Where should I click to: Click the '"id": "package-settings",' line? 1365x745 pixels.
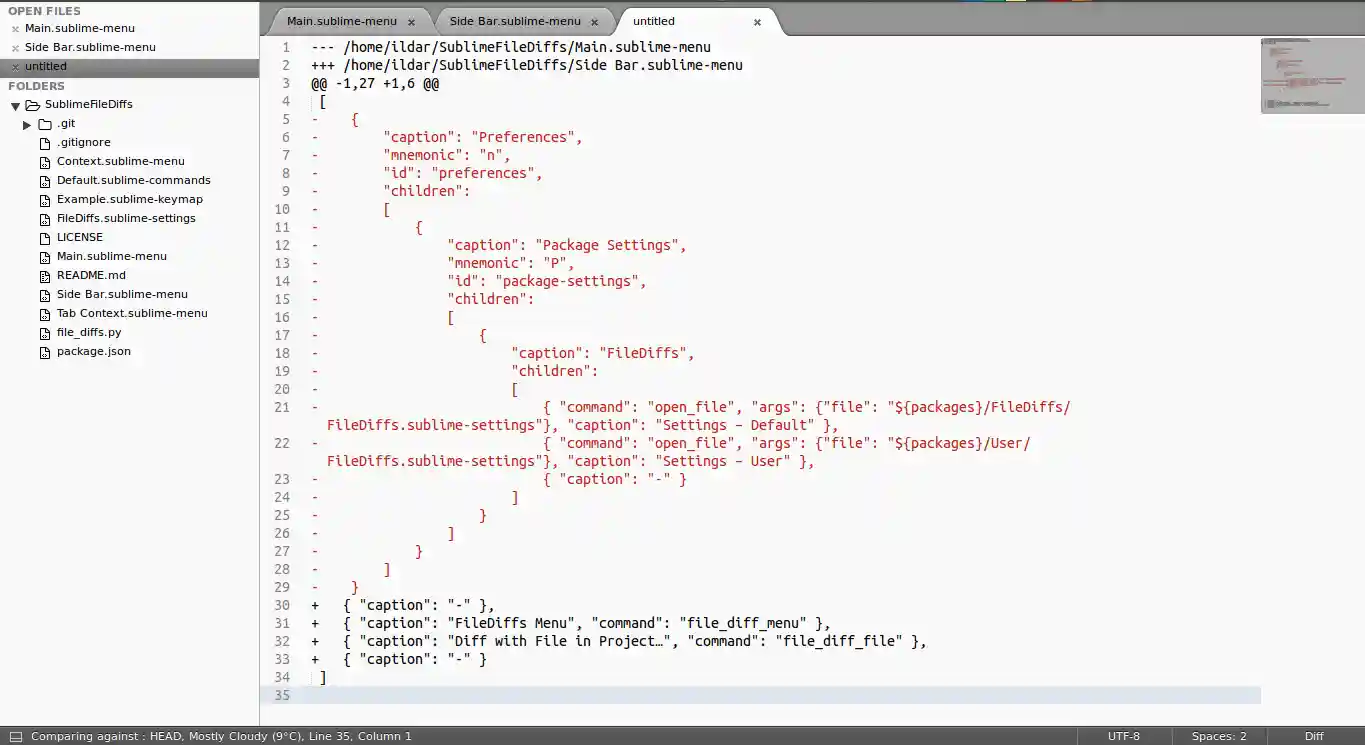pos(547,281)
